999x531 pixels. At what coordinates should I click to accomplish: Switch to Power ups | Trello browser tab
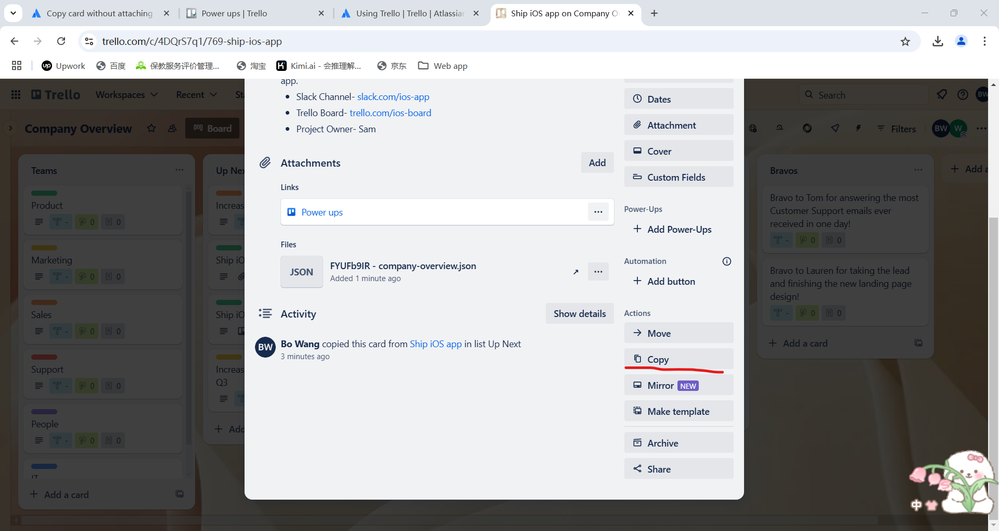255,13
